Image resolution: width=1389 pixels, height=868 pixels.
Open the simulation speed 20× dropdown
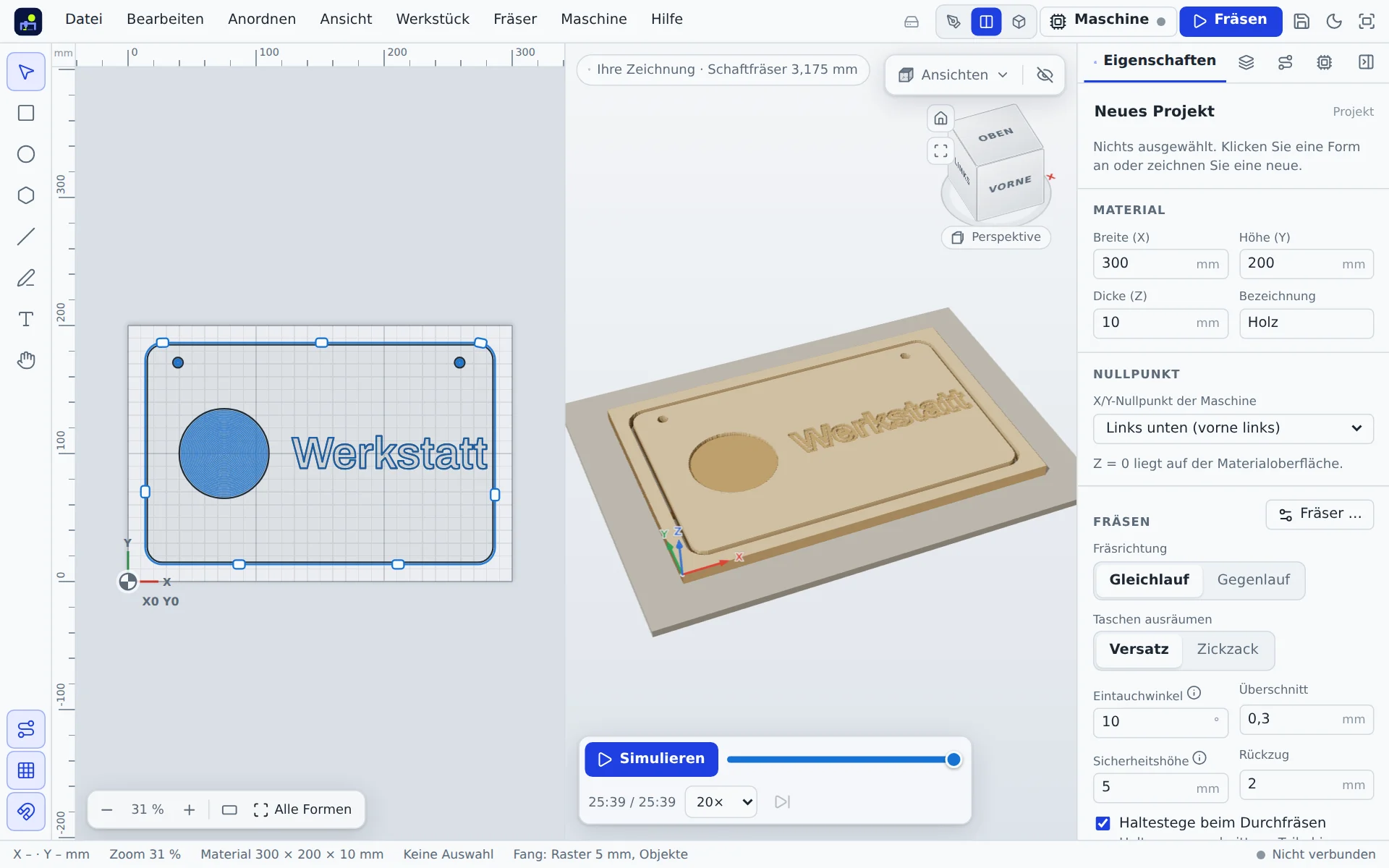(721, 801)
